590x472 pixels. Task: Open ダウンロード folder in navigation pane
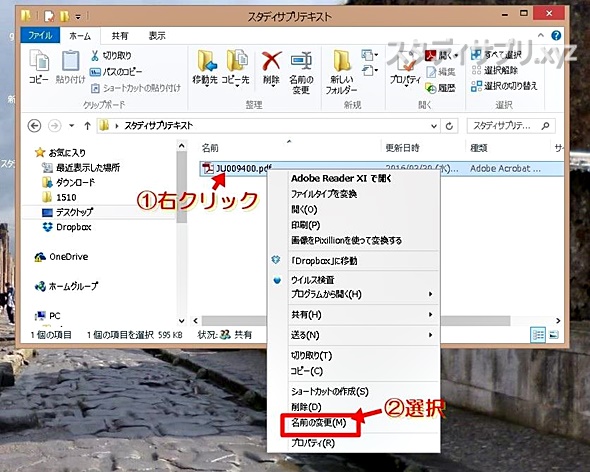click(x=69, y=183)
